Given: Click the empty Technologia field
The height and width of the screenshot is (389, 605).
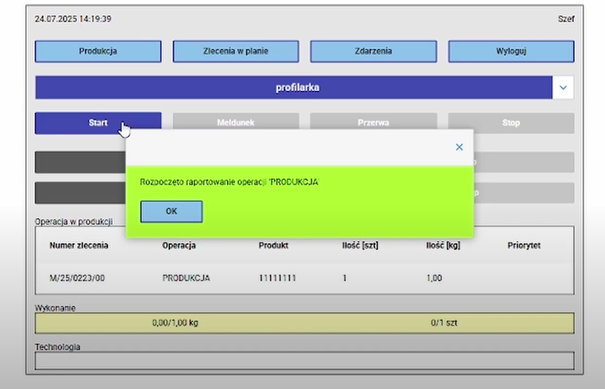Looking at the screenshot, I should (x=304, y=361).
